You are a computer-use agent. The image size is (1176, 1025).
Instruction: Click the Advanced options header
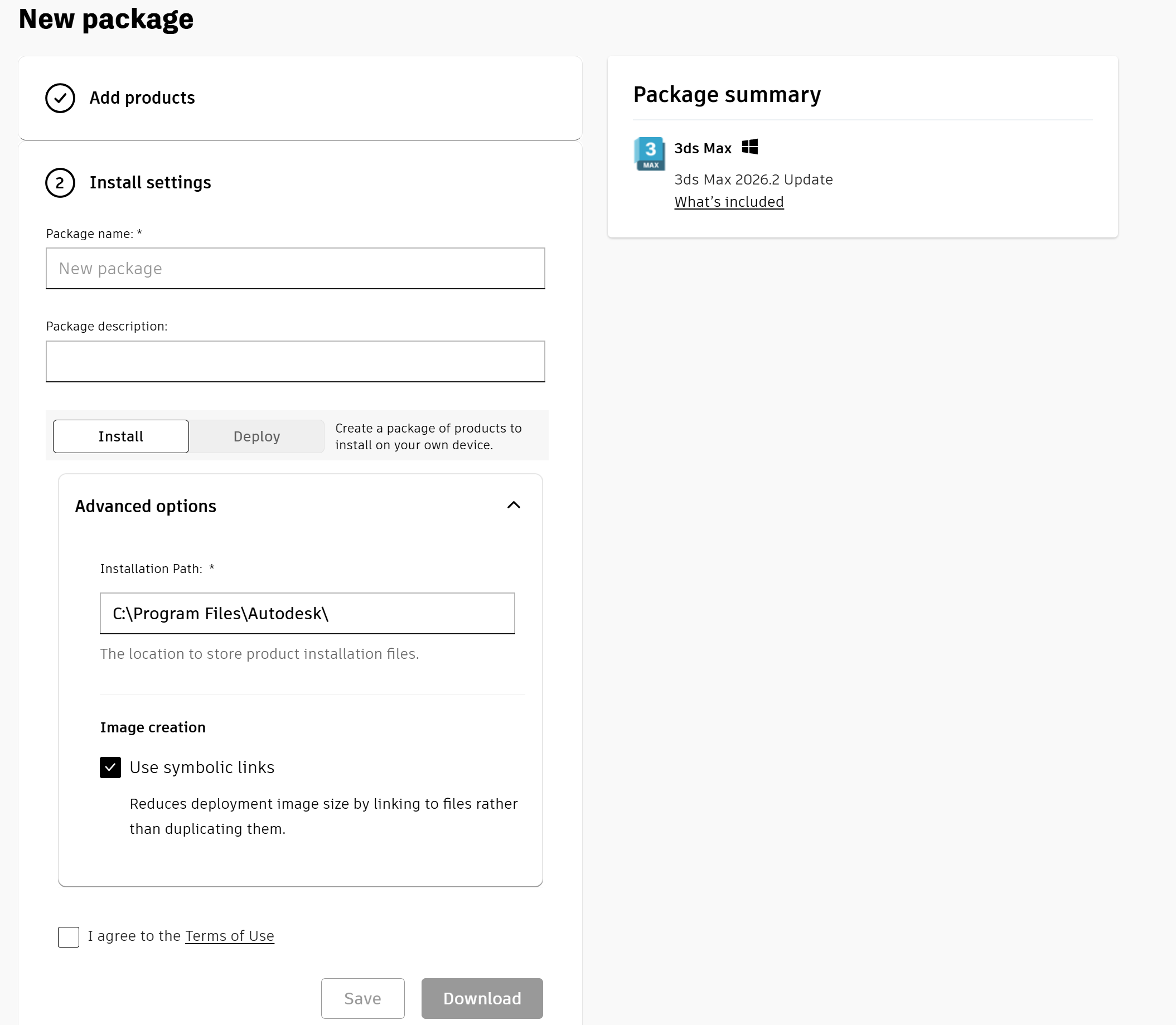pos(145,506)
